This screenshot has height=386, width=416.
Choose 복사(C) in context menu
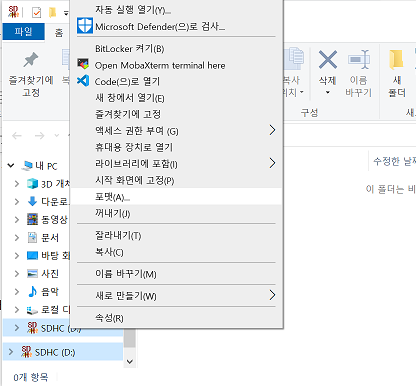point(176,252)
